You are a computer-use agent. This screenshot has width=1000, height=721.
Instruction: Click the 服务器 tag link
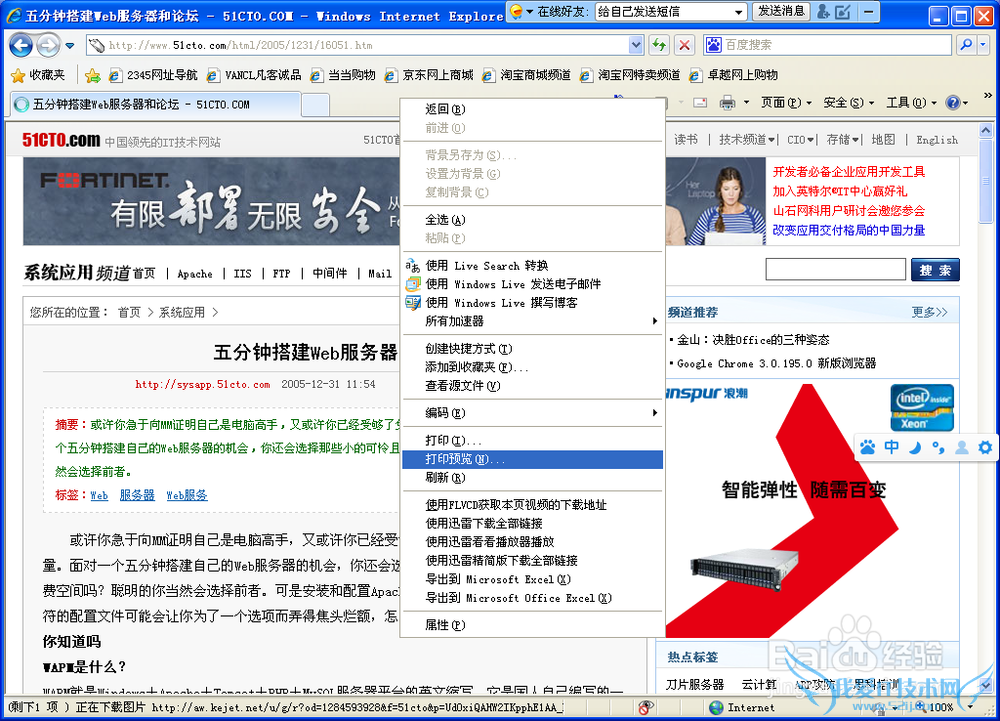pyautogui.click(x=137, y=495)
